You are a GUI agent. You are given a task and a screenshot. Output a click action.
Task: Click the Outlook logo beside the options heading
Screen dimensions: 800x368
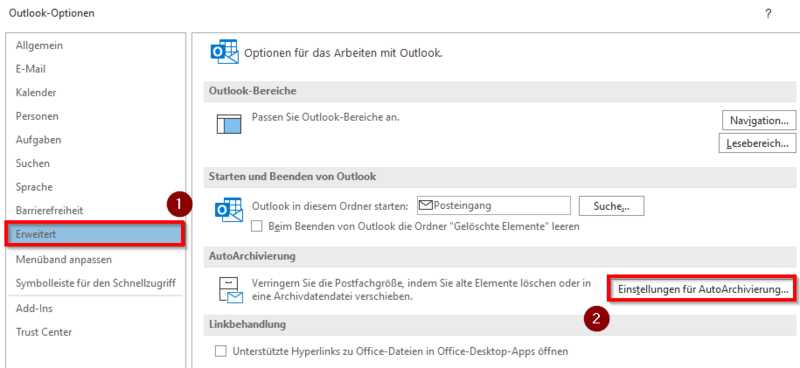(224, 52)
